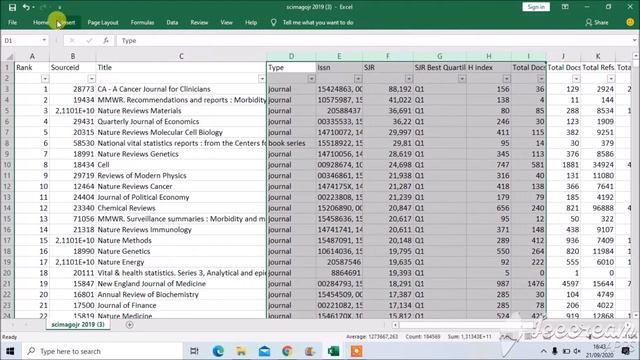Click the Redo arrow icon
The width and height of the screenshot is (640, 360).
click(43, 7)
